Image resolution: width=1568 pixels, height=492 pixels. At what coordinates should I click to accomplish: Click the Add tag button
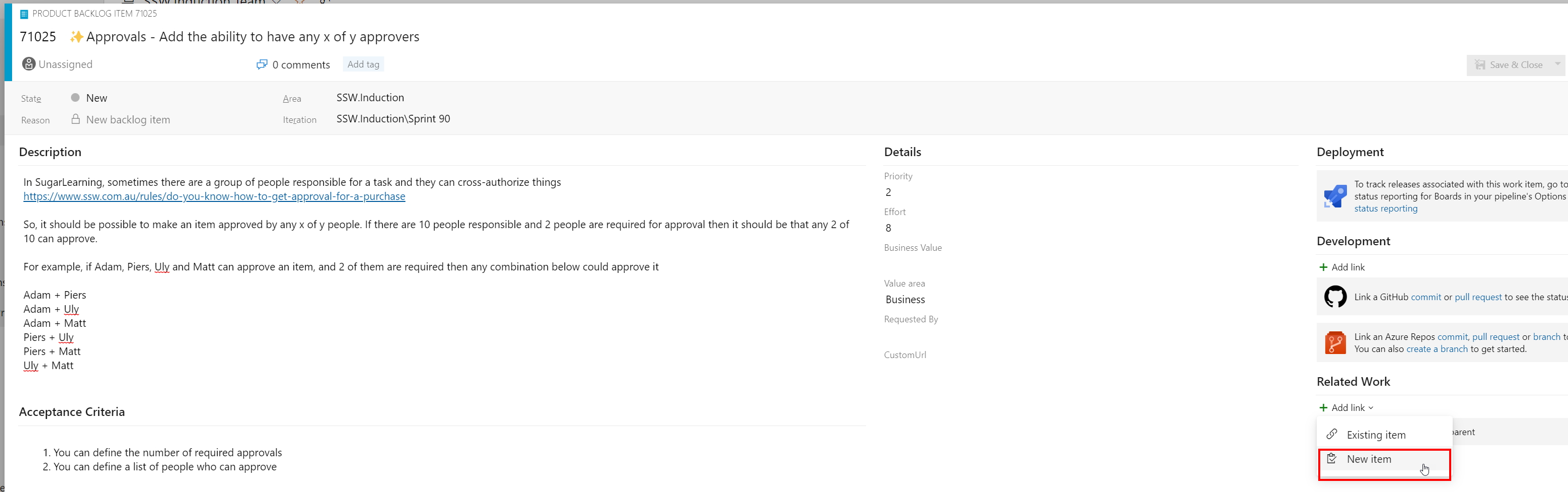click(x=364, y=64)
